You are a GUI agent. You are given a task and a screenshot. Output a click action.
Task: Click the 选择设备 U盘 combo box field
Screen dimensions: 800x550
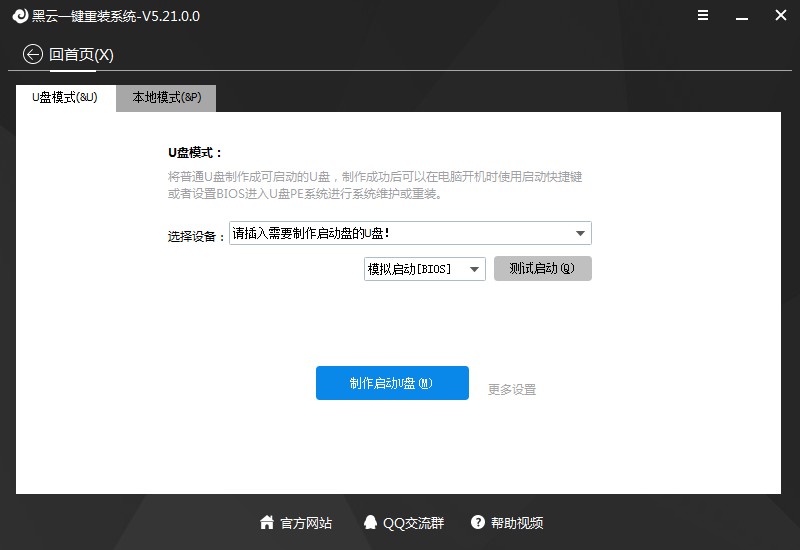click(x=400, y=233)
